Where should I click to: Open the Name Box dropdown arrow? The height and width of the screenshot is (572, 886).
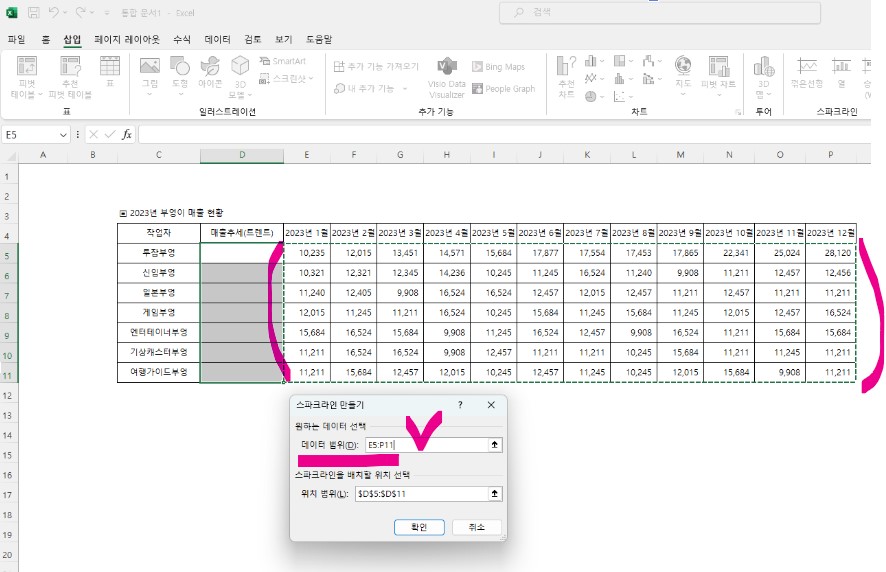click(63, 135)
